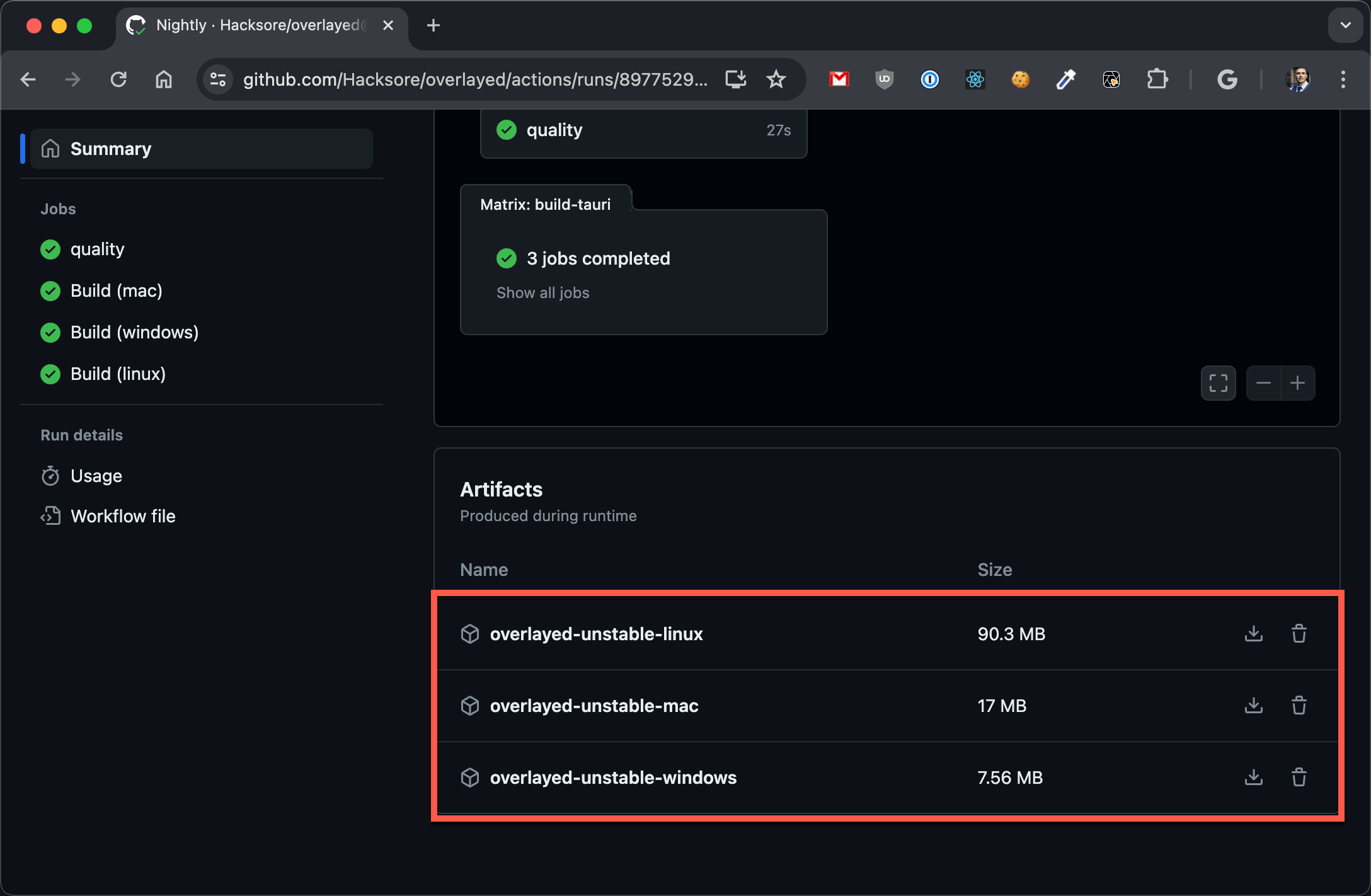Click overlayed-unstable-linux artifact name
Image resolution: width=1371 pixels, height=896 pixels.
(596, 634)
